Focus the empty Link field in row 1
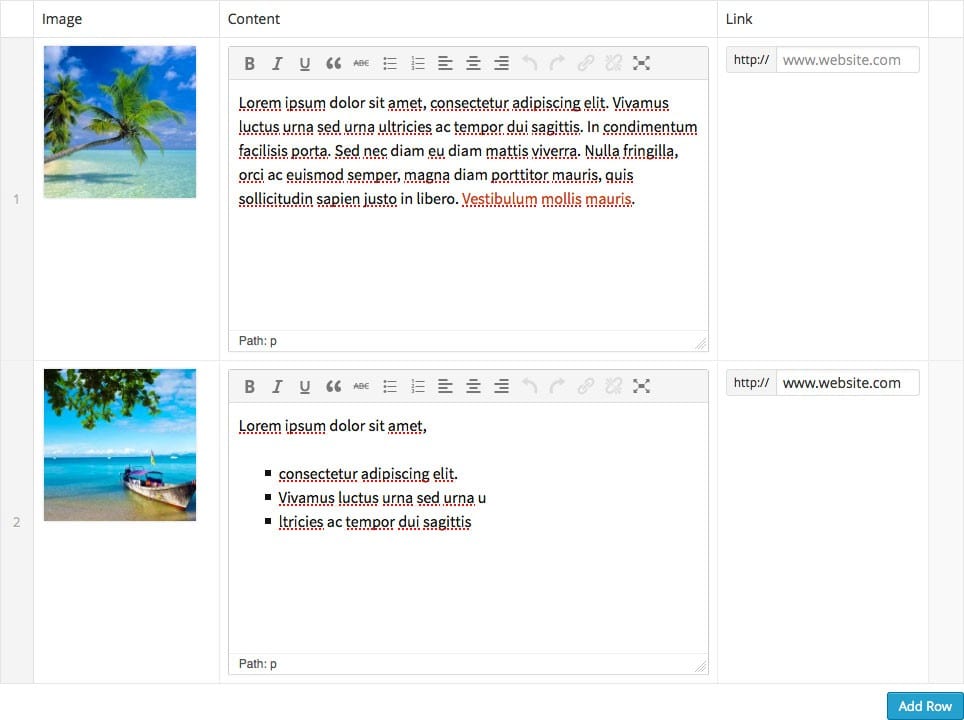 (x=846, y=60)
